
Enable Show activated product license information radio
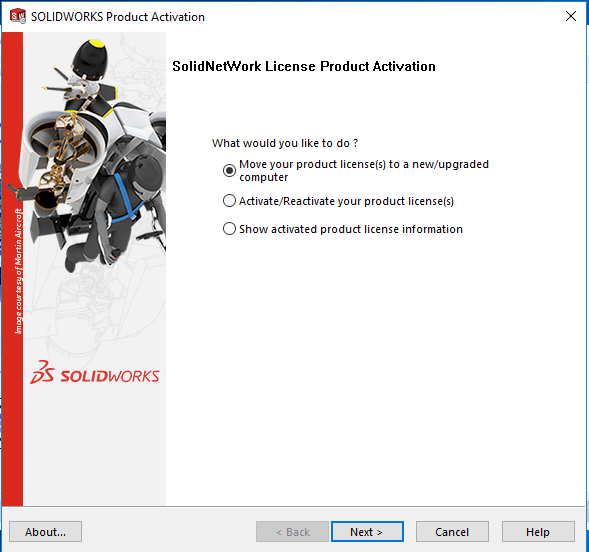(229, 229)
